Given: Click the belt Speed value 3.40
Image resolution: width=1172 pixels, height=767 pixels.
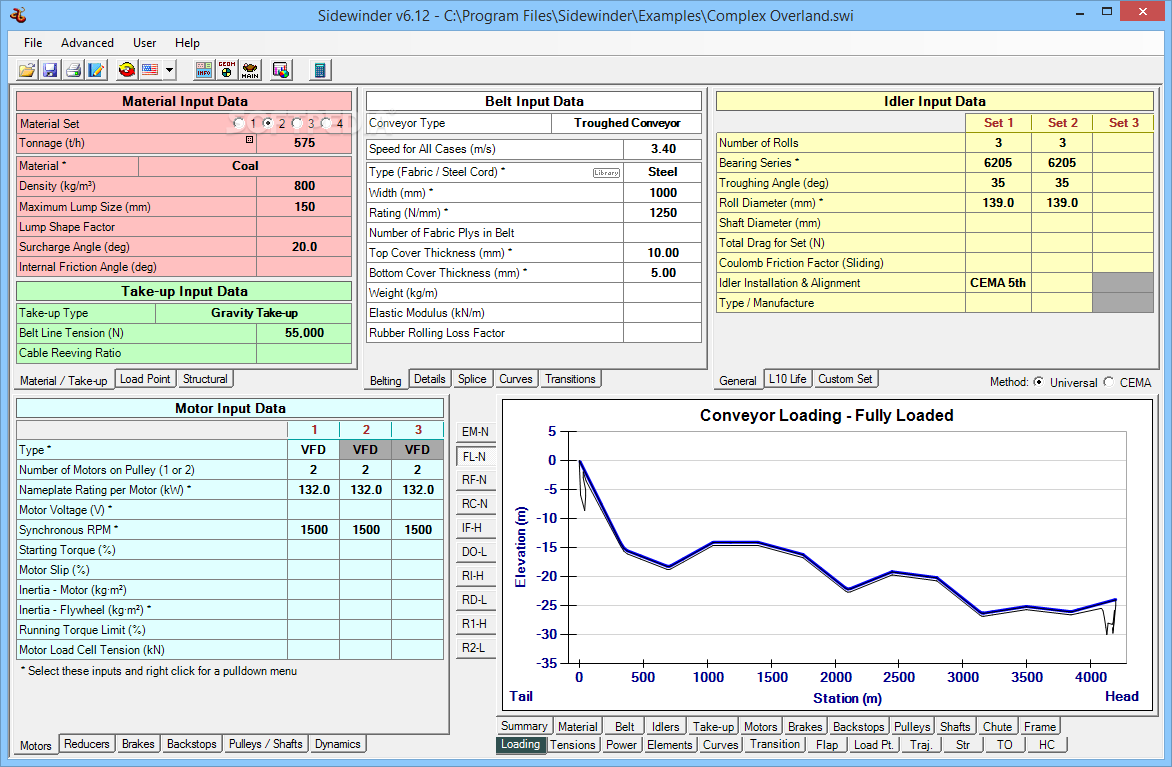Looking at the screenshot, I should tap(663, 149).
